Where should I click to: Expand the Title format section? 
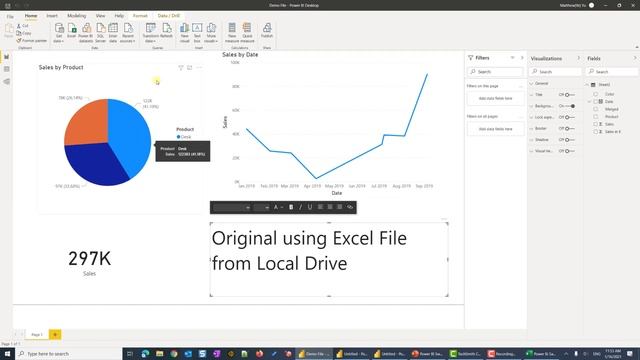[531, 95]
